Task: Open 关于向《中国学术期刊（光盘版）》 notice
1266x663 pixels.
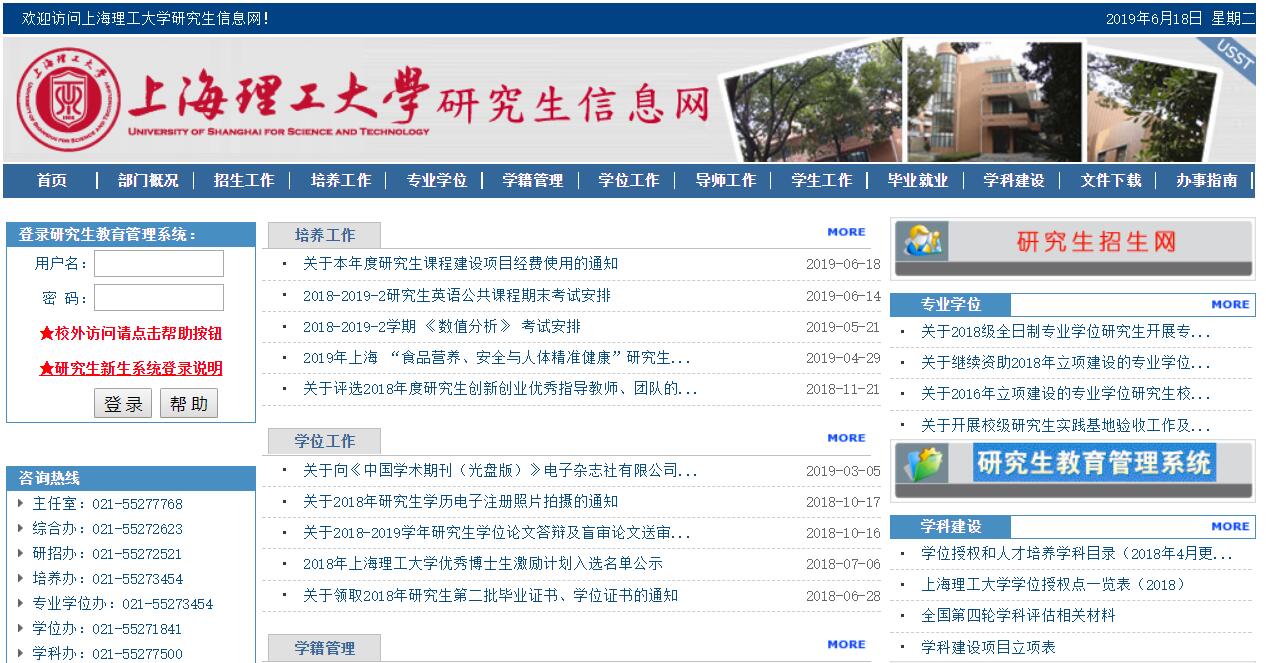Action: click(x=500, y=471)
